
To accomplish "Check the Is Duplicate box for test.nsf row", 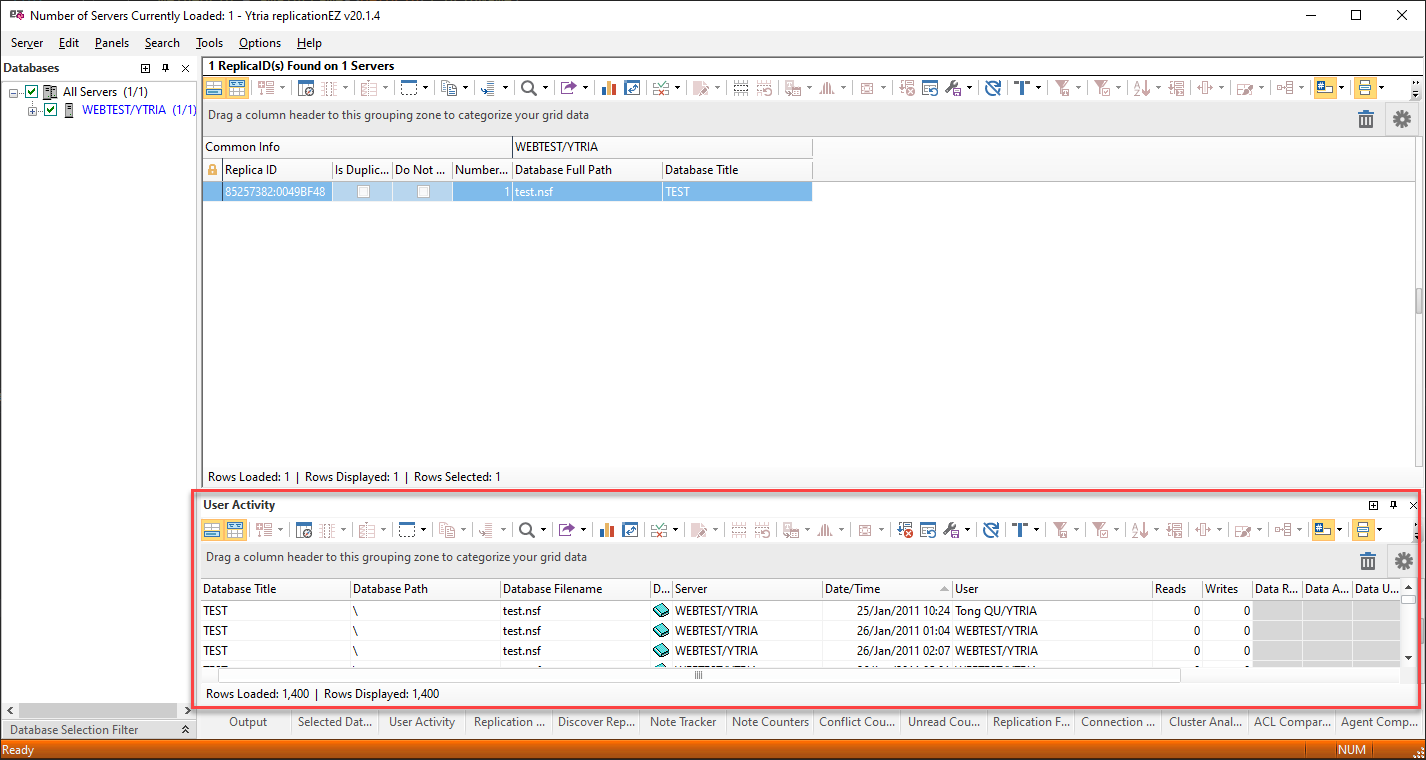I will click(363, 192).
